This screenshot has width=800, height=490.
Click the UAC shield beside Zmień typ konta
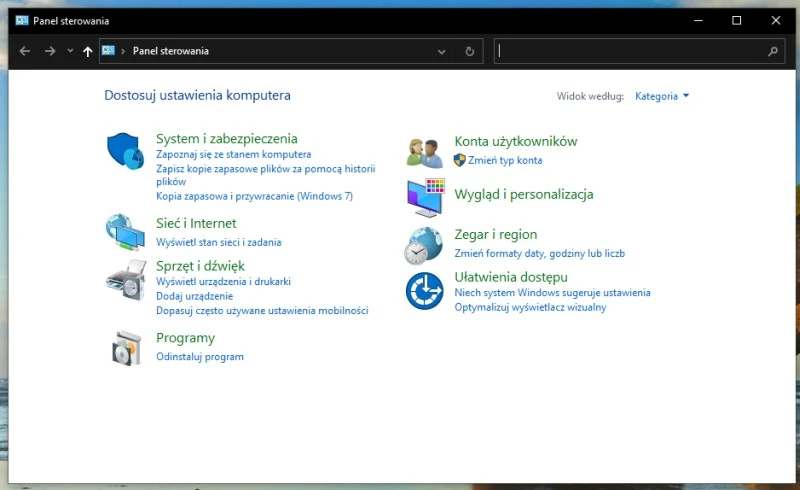pyautogui.click(x=459, y=160)
